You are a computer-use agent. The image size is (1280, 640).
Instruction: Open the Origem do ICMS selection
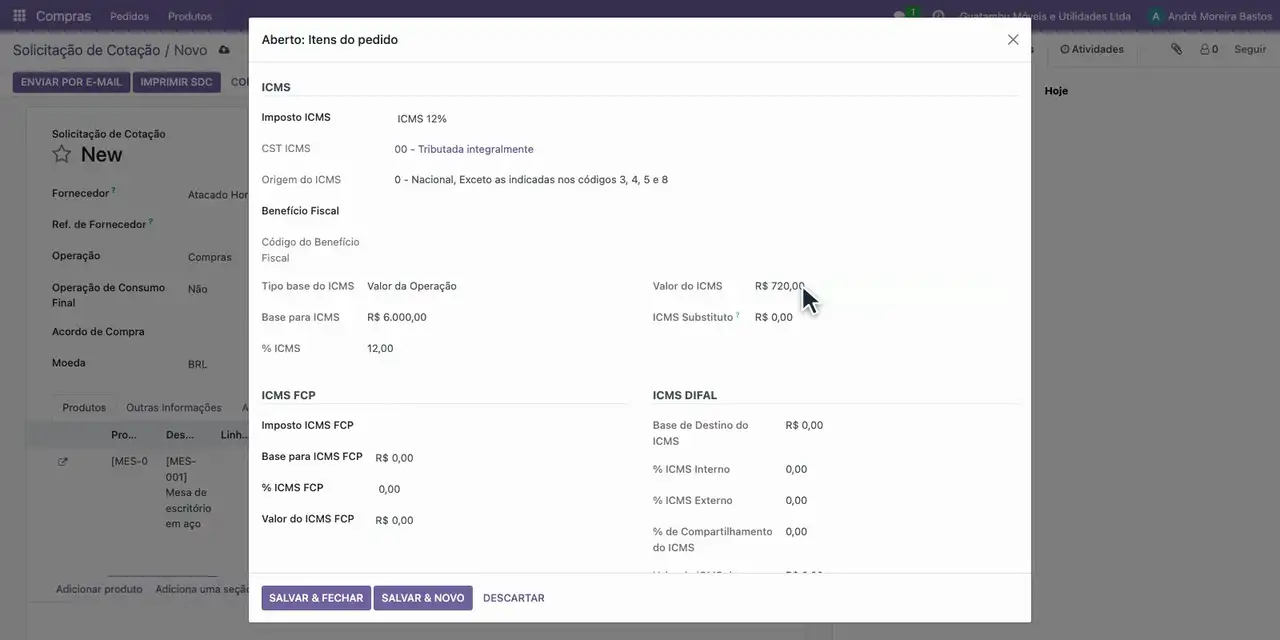[x=531, y=180]
